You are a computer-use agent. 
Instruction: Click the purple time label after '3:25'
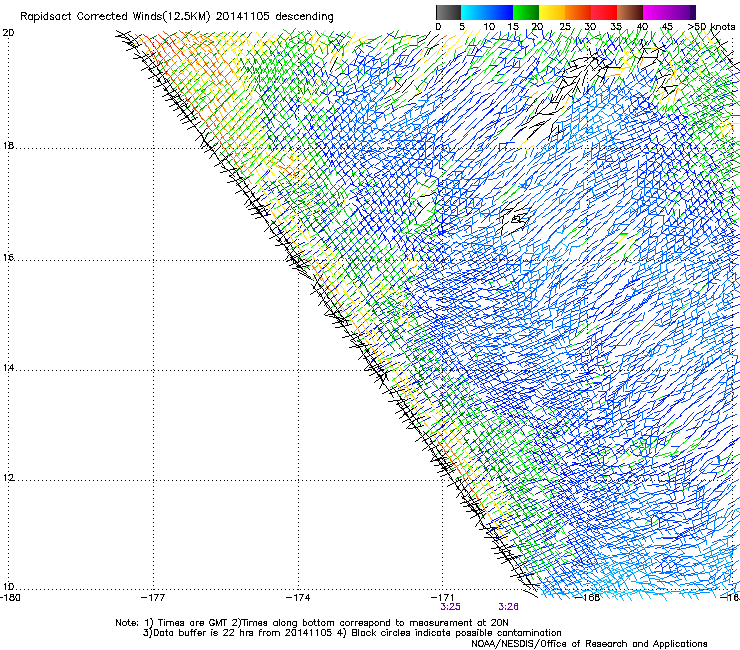pyautogui.click(x=508, y=607)
